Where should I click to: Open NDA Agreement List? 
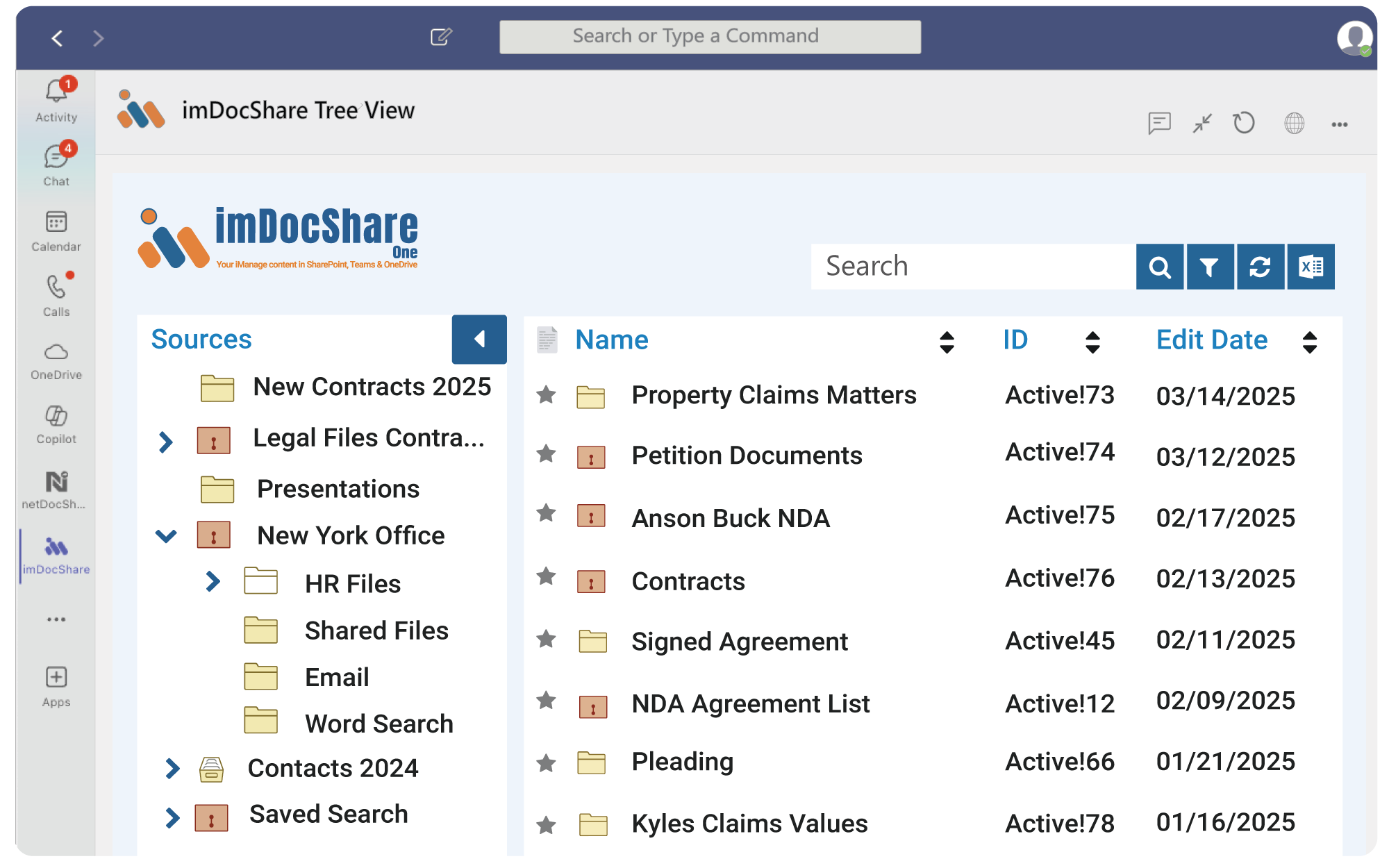click(x=751, y=704)
